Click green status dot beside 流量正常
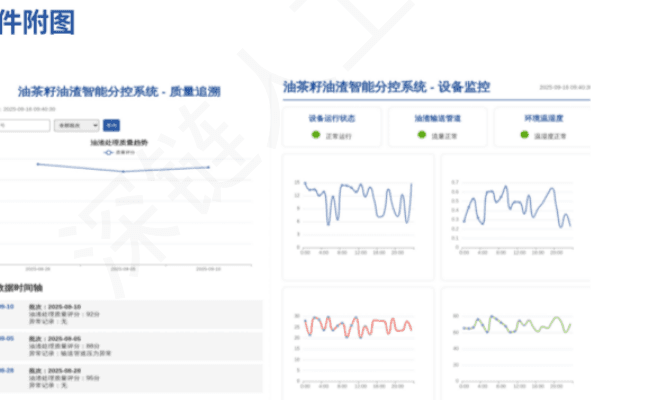The width and height of the screenshot is (670, 400). pos(422,135)
